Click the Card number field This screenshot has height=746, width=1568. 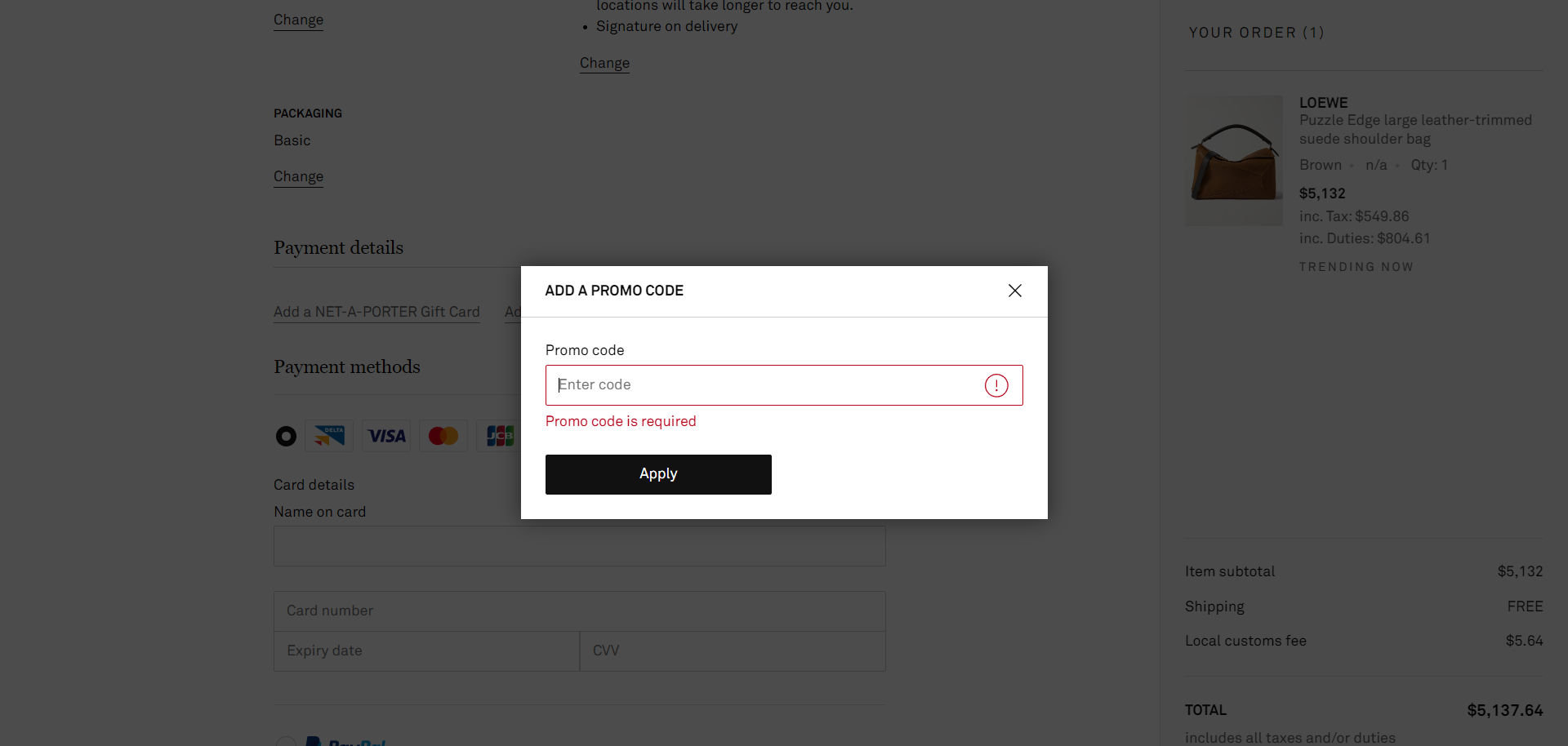579,611
